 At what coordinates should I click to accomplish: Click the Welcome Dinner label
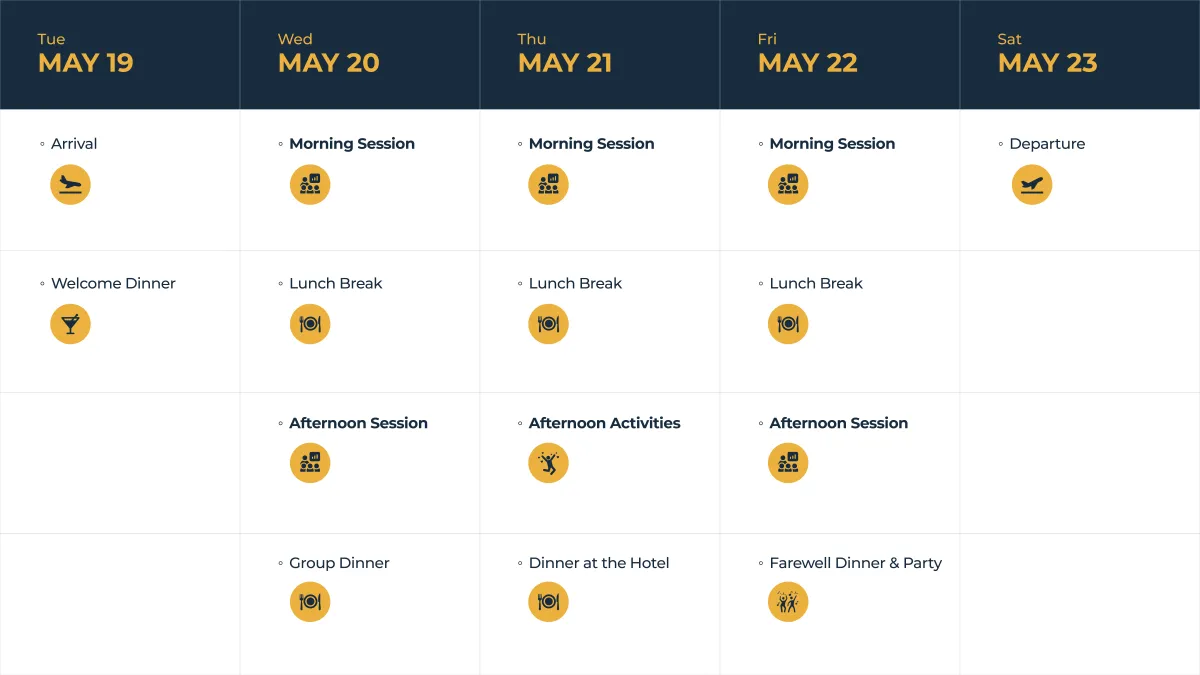coord(113,283)
